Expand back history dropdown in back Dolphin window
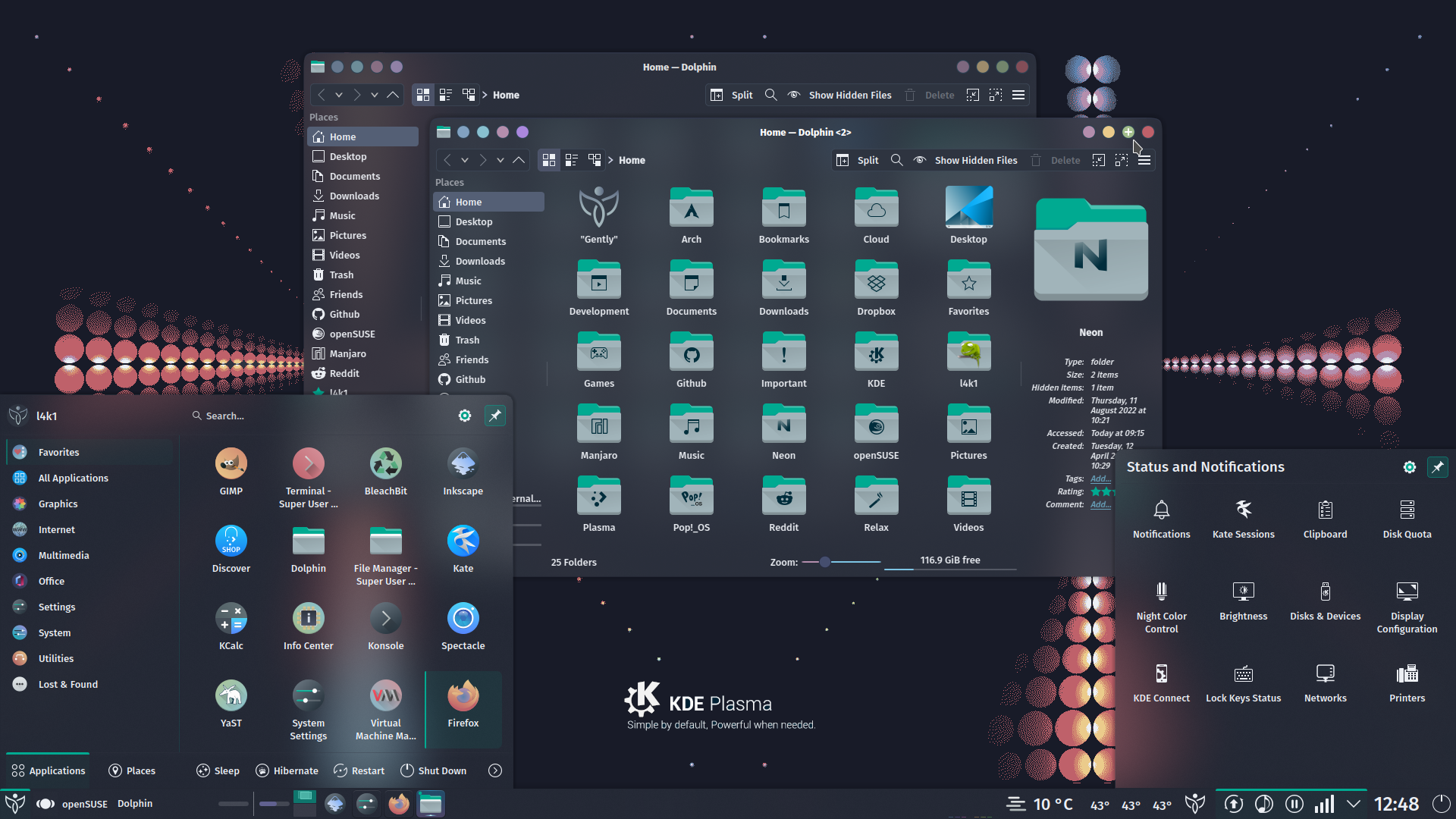Image resolution: width=1456 pixels, height=819 pixels. (339, 95)
